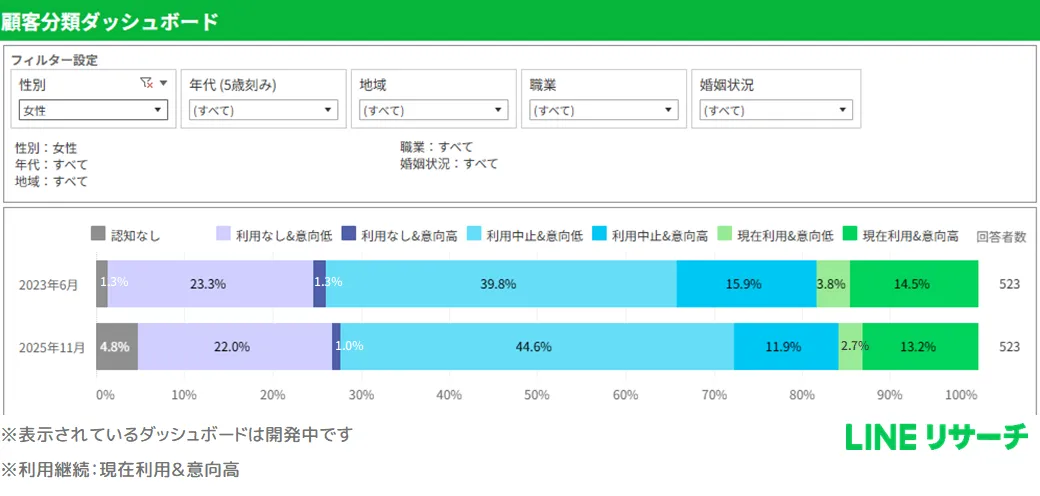The width and height of the screenshot is (1040, 496).
Task: Clear the 性別 filter using the funnel icon
Action: (146, 84)
